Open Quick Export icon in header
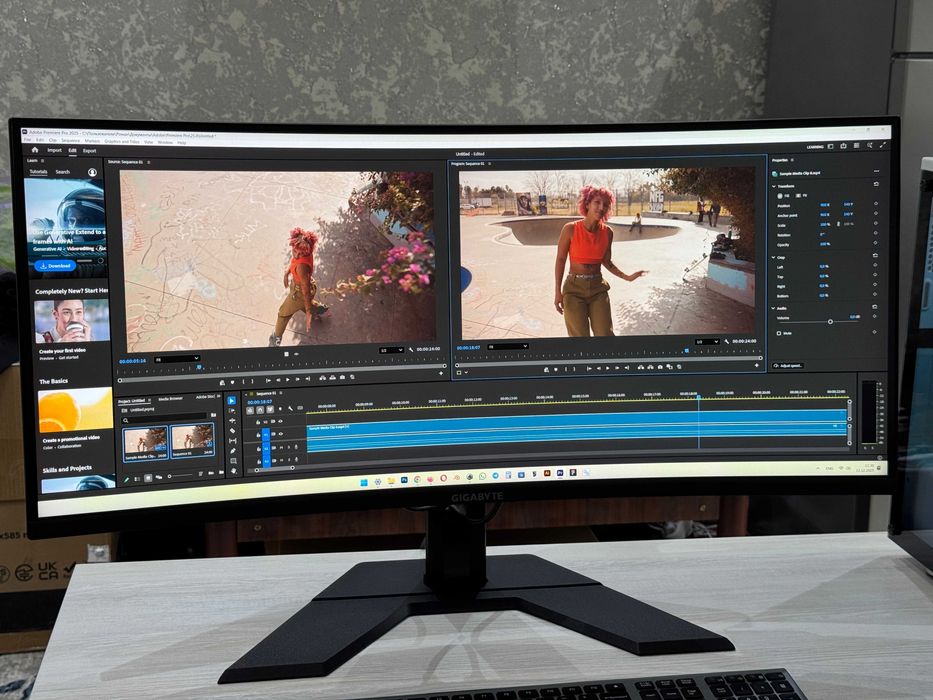 click(x=843, y=146)
